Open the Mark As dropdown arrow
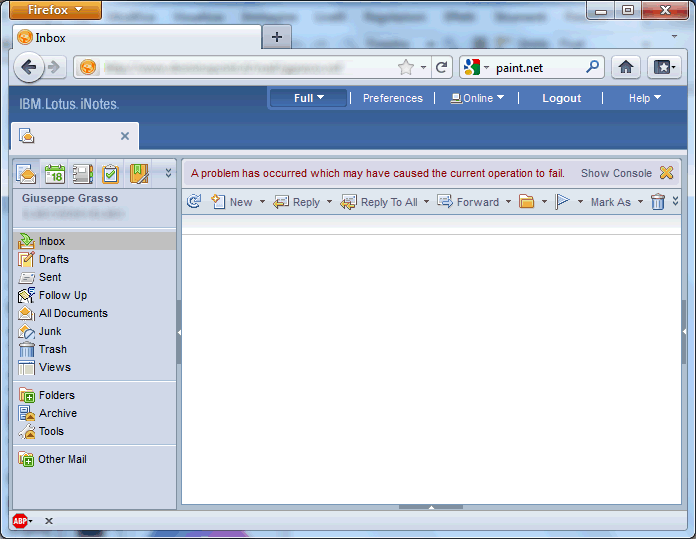 (x=640, y=202)
